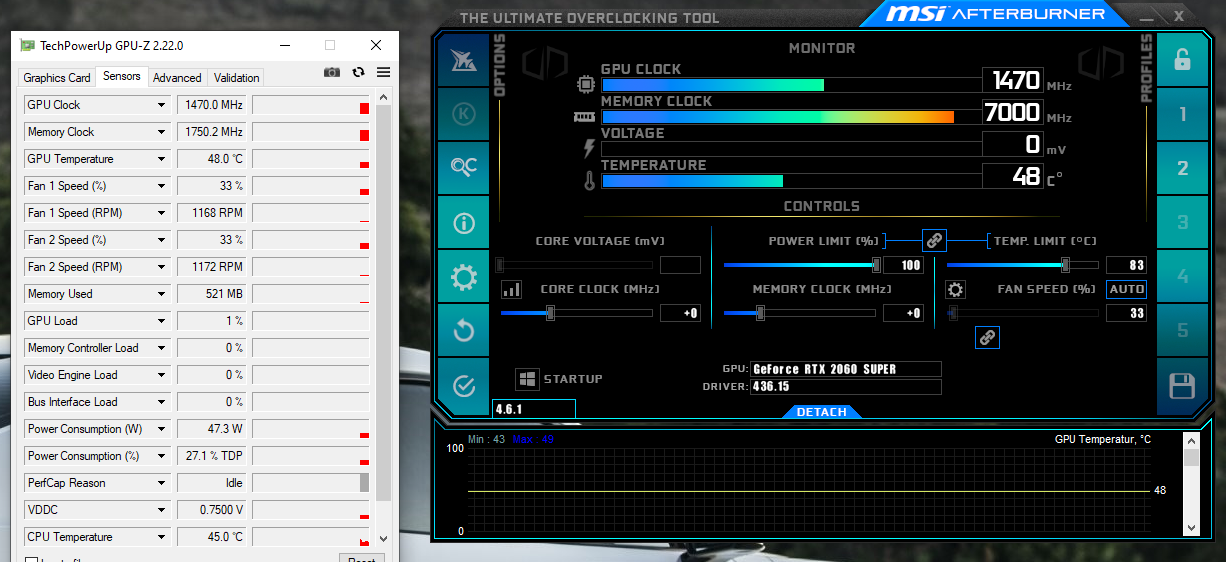Screen dimensions: 1226x562
Task: Toggle apply overclock at Windows startup
Action: [x=526, y=379]
